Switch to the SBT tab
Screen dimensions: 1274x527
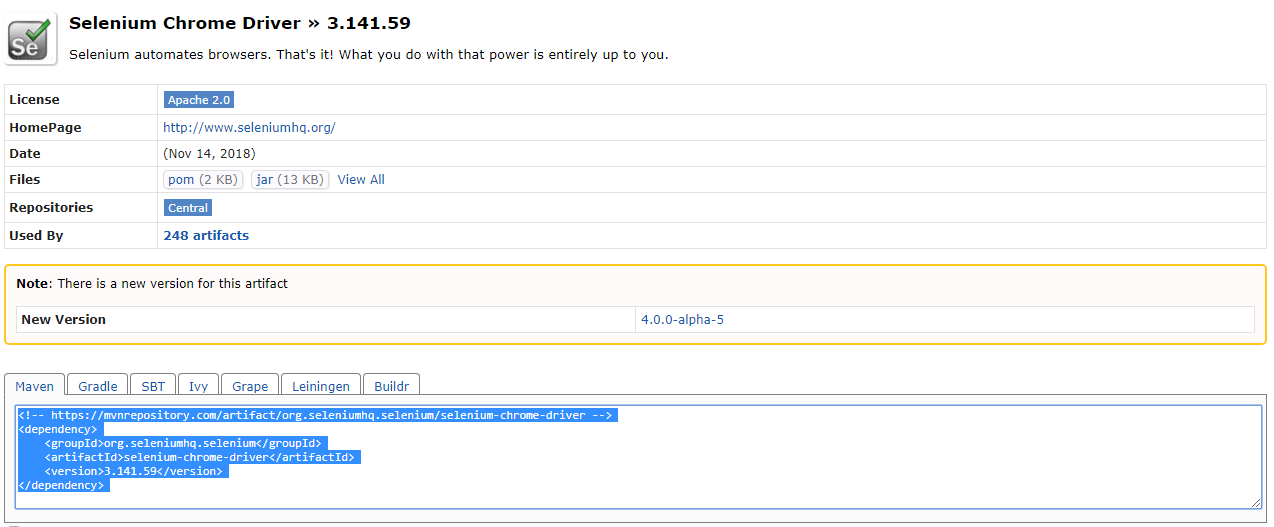[153, 386]
